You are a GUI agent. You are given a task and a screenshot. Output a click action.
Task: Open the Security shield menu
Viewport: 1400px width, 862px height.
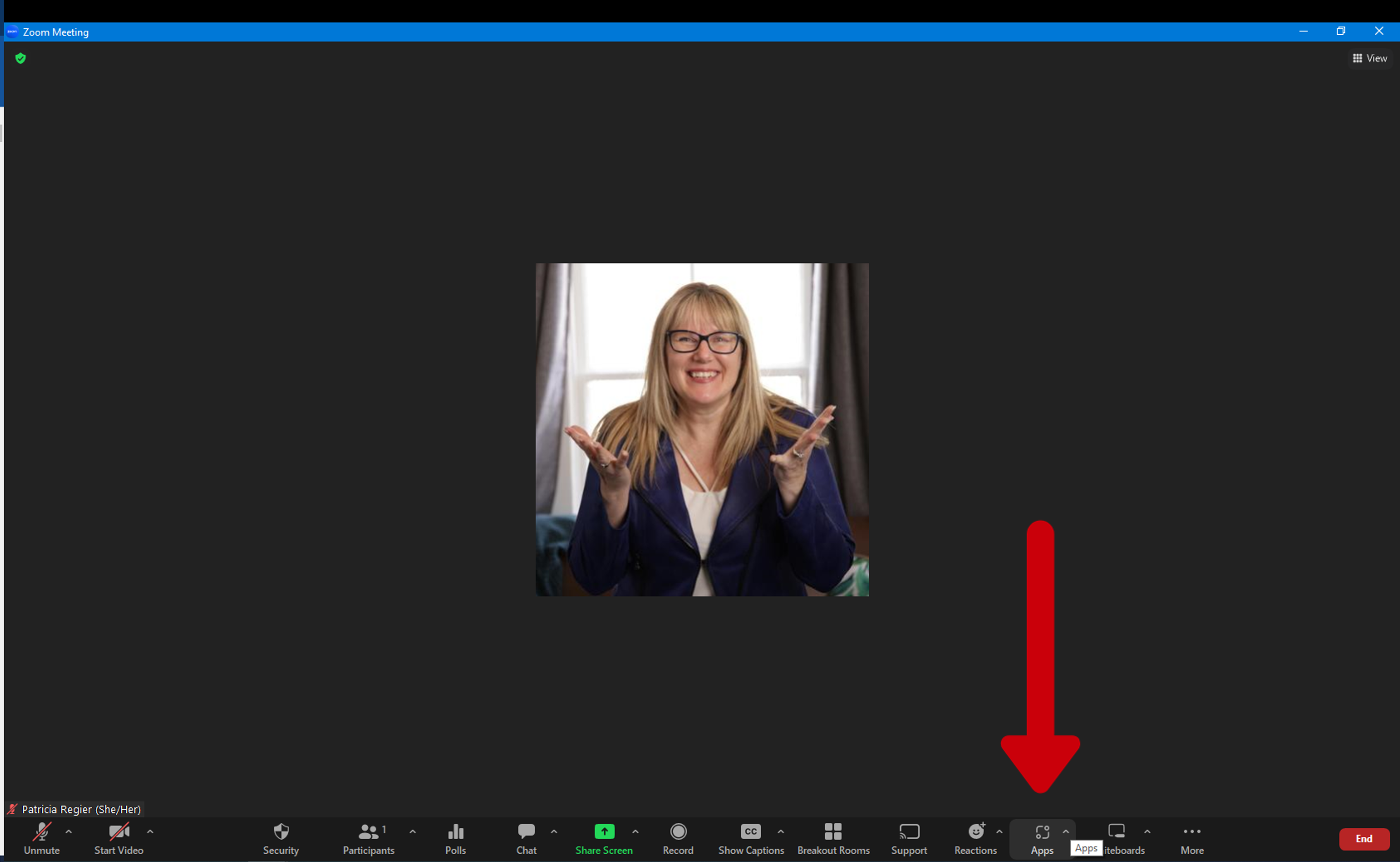(281, 838)
